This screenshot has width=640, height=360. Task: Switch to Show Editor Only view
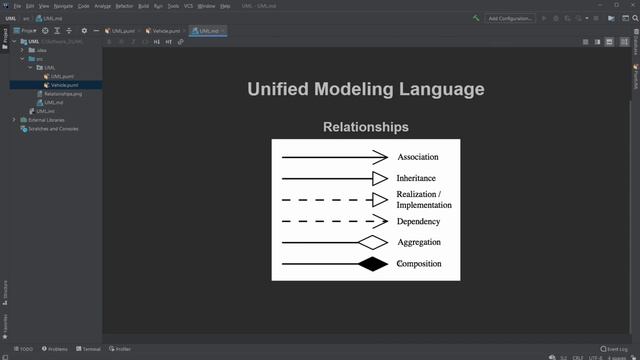tap(585, 42)
